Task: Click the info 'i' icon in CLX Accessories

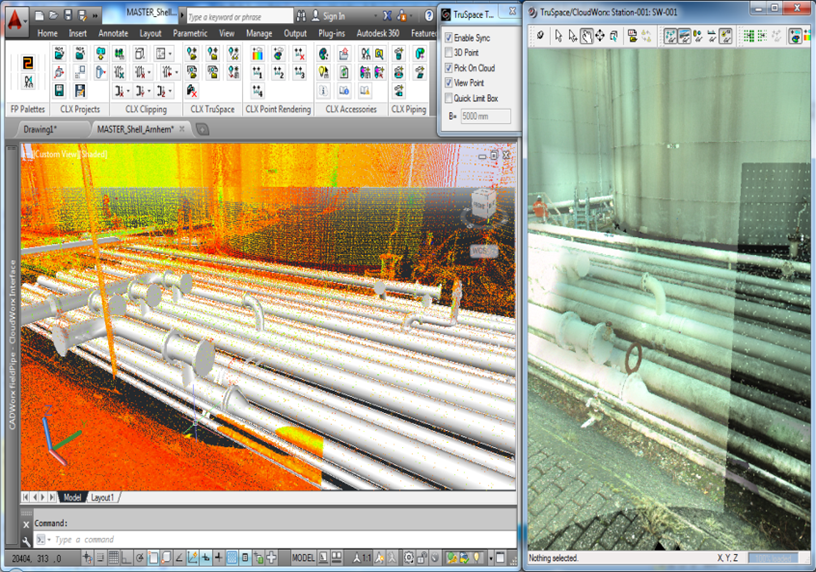Action: (x=324, y=91)
